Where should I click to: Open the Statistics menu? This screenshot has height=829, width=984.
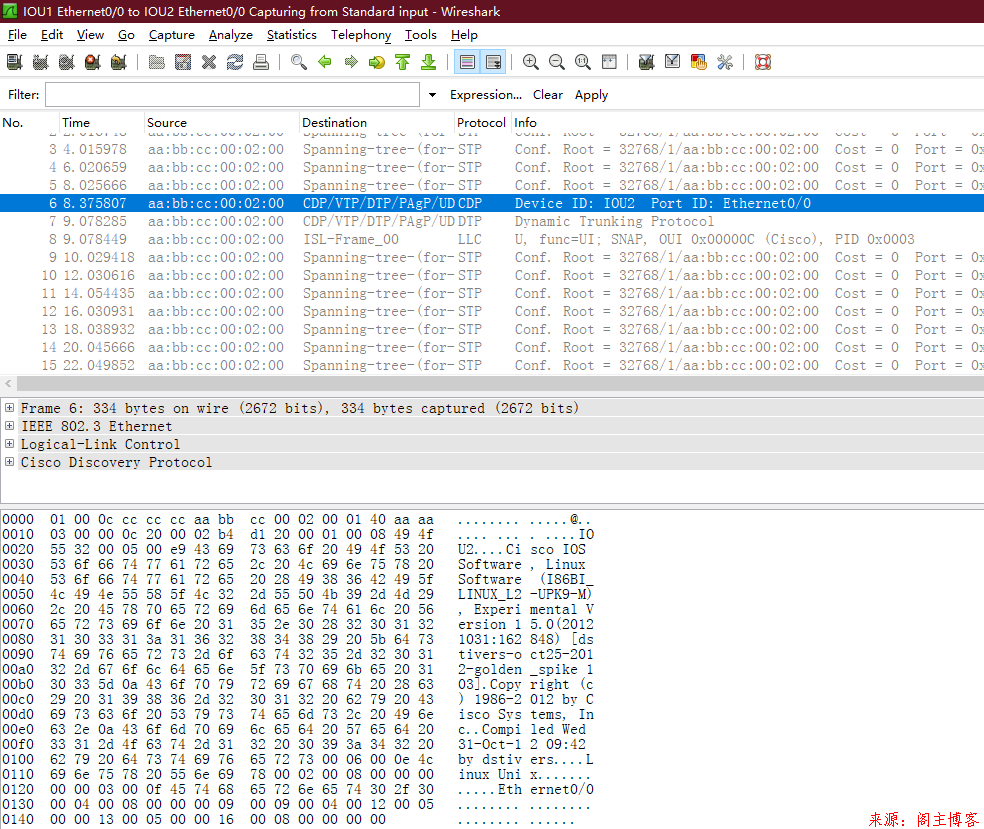click(291, 35)
